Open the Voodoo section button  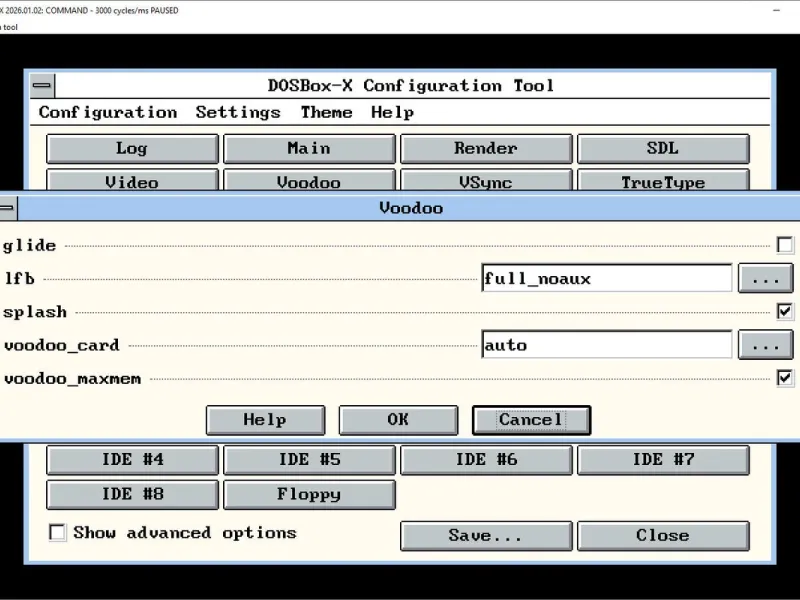[x=309, y=180]
